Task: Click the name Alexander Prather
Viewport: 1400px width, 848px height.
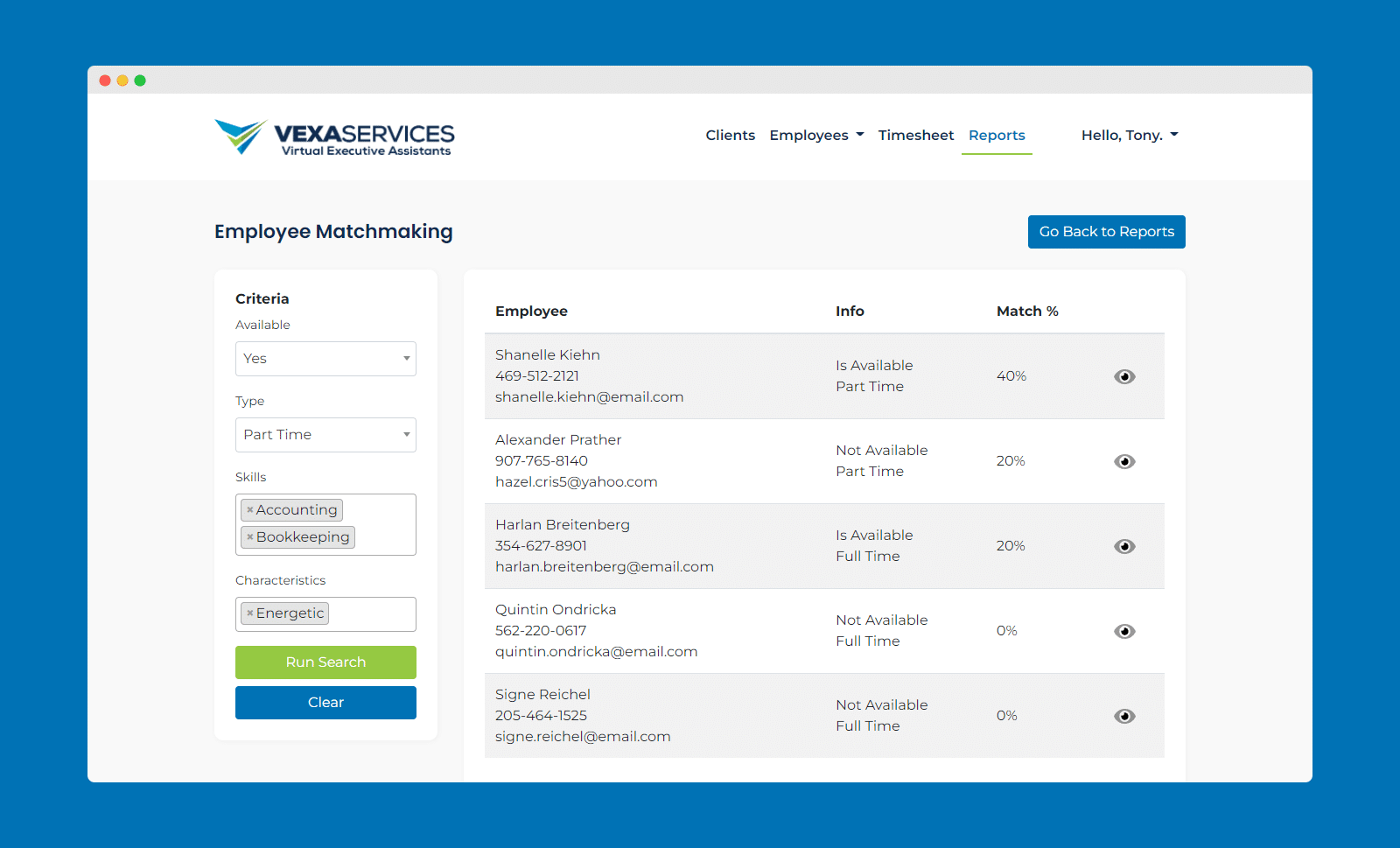Action: (558, 439)
